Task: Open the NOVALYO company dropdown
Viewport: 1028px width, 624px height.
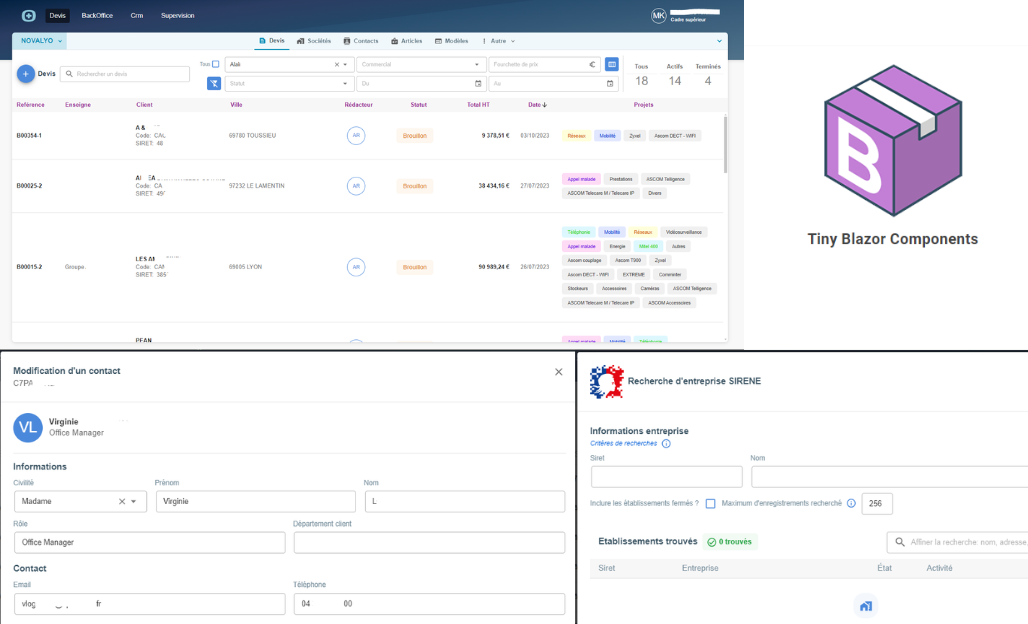Action: coord(41,41)
